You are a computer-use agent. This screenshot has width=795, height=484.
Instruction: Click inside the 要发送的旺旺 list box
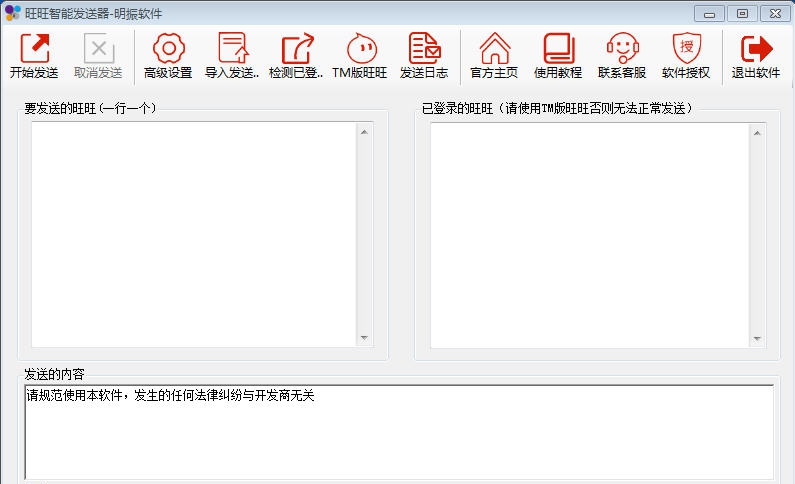194,235
